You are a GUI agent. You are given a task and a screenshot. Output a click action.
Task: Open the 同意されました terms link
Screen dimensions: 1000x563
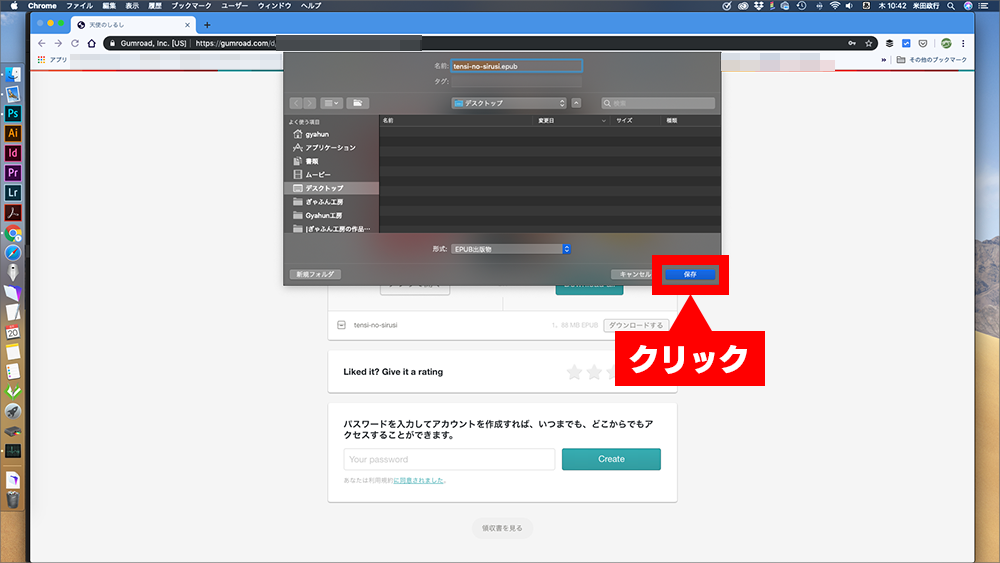[418, 481]
